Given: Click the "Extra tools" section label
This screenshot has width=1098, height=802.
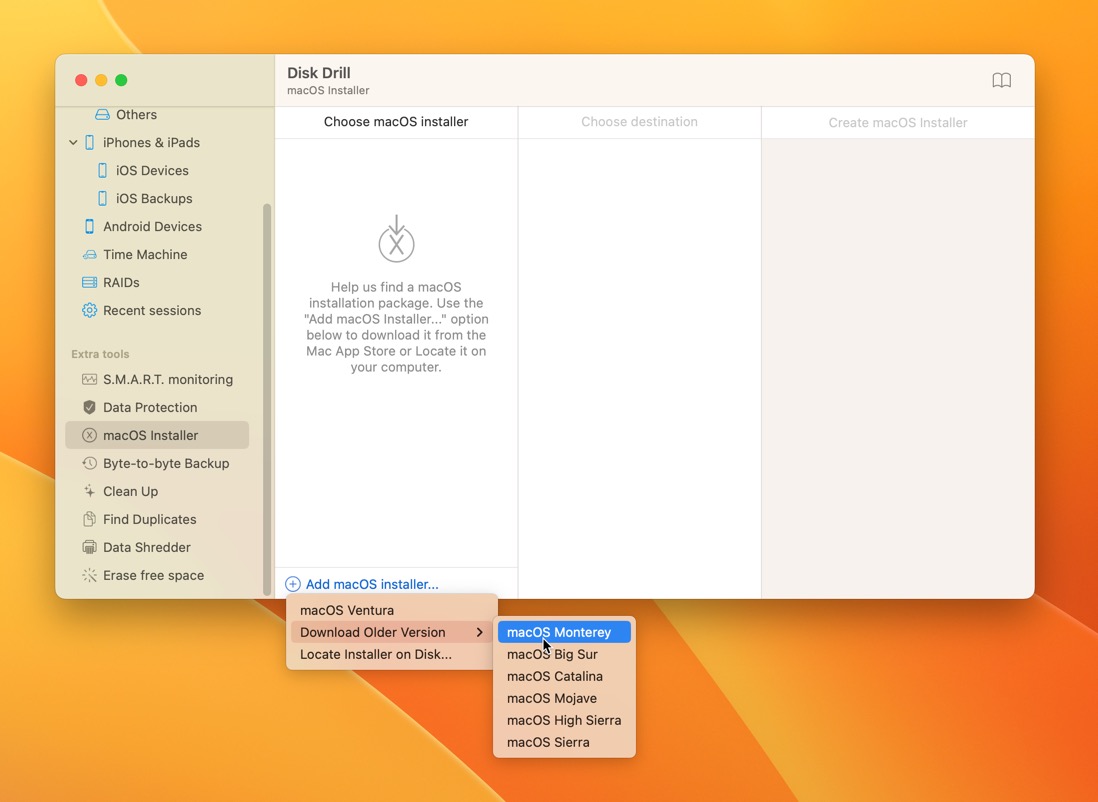Looking at the screenshot, I should pyautogui.click(x=100, y=354).
